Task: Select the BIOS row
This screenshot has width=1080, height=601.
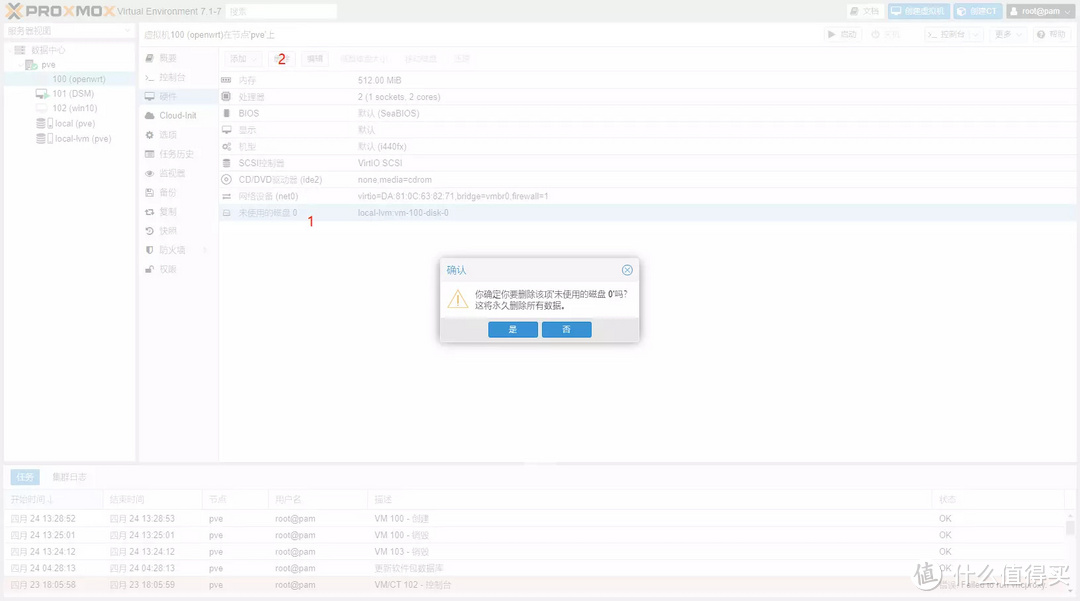Action: [647, 114]
